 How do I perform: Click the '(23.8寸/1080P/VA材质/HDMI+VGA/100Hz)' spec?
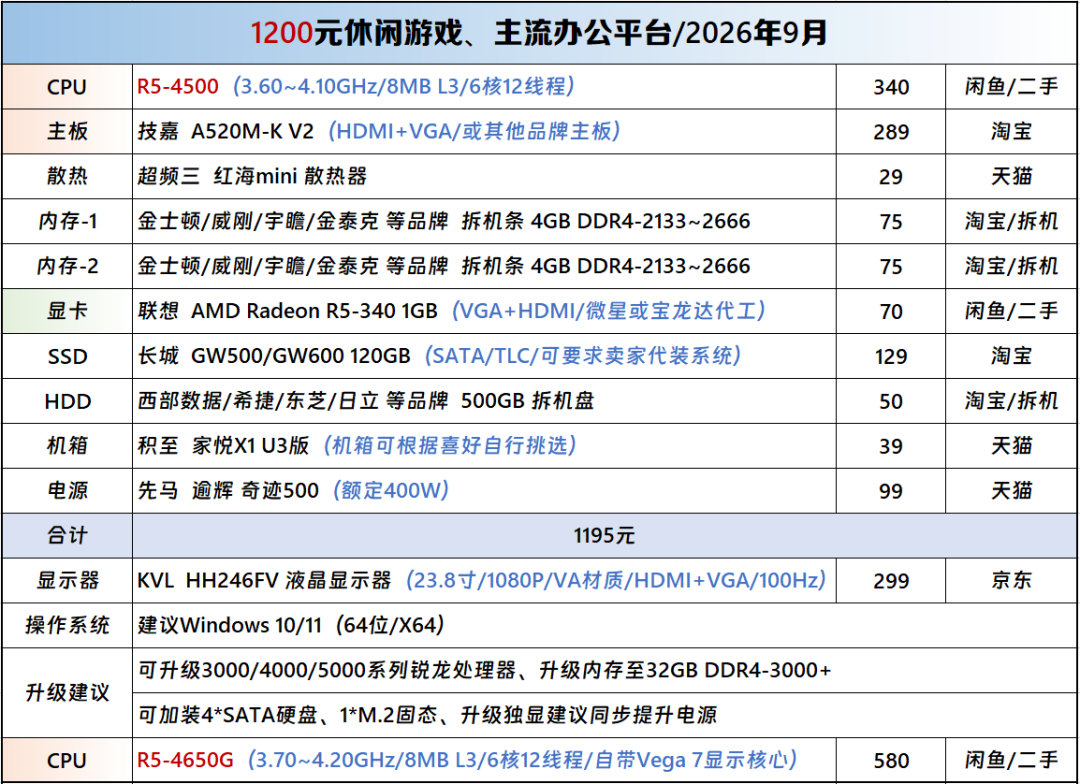pyautogui.click(x=616, y=579)
